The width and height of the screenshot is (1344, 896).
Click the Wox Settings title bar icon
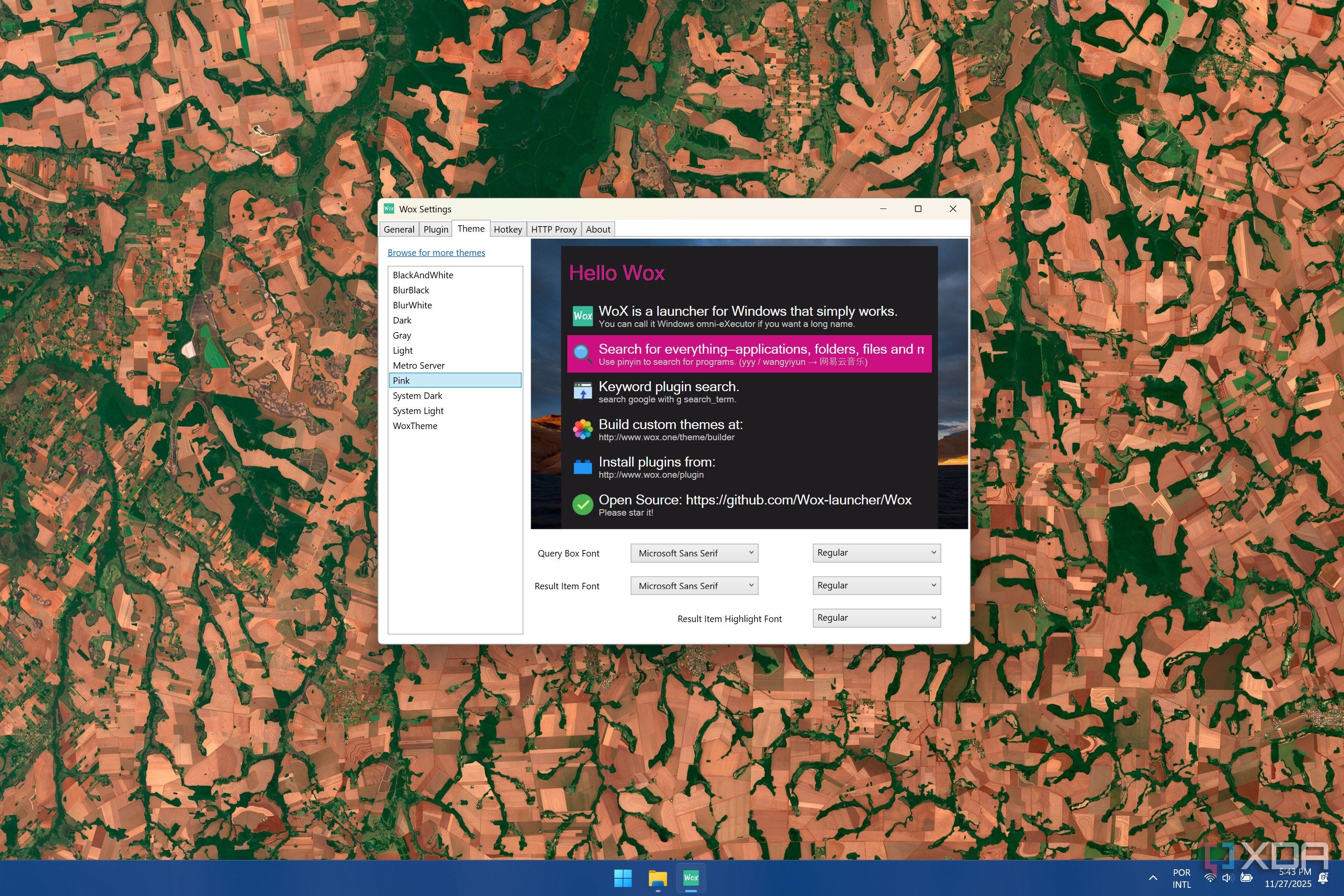coord(389,208)
